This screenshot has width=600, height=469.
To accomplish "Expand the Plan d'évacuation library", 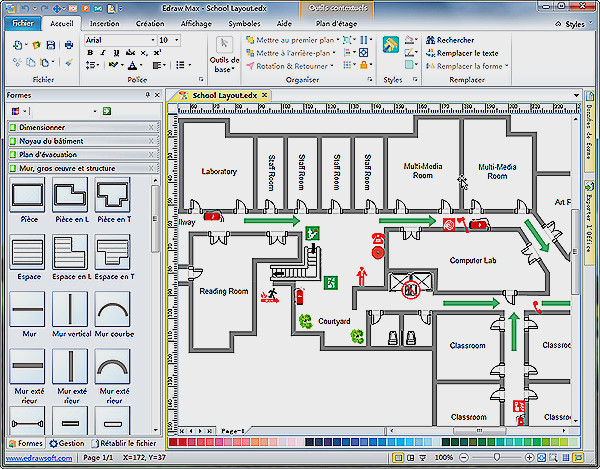I will (83, 155).
